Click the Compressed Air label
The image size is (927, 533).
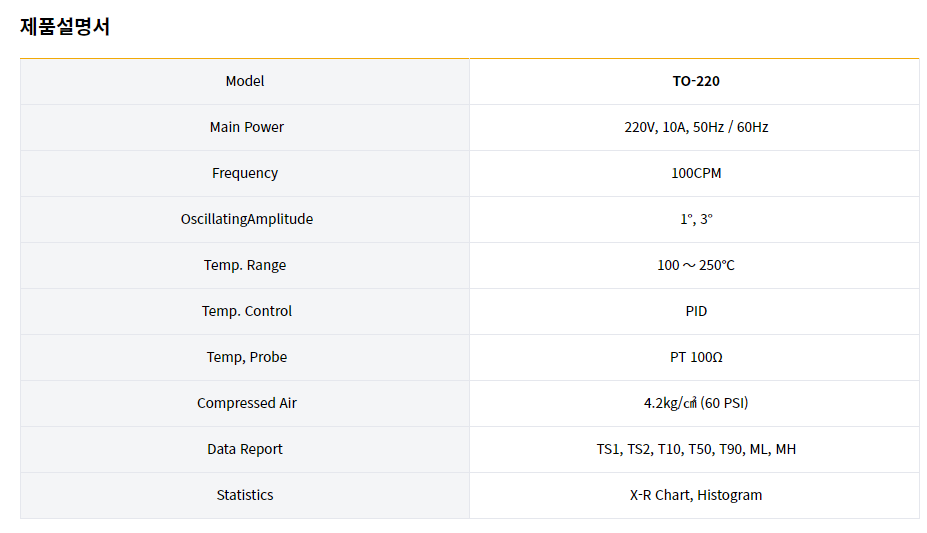247,403
